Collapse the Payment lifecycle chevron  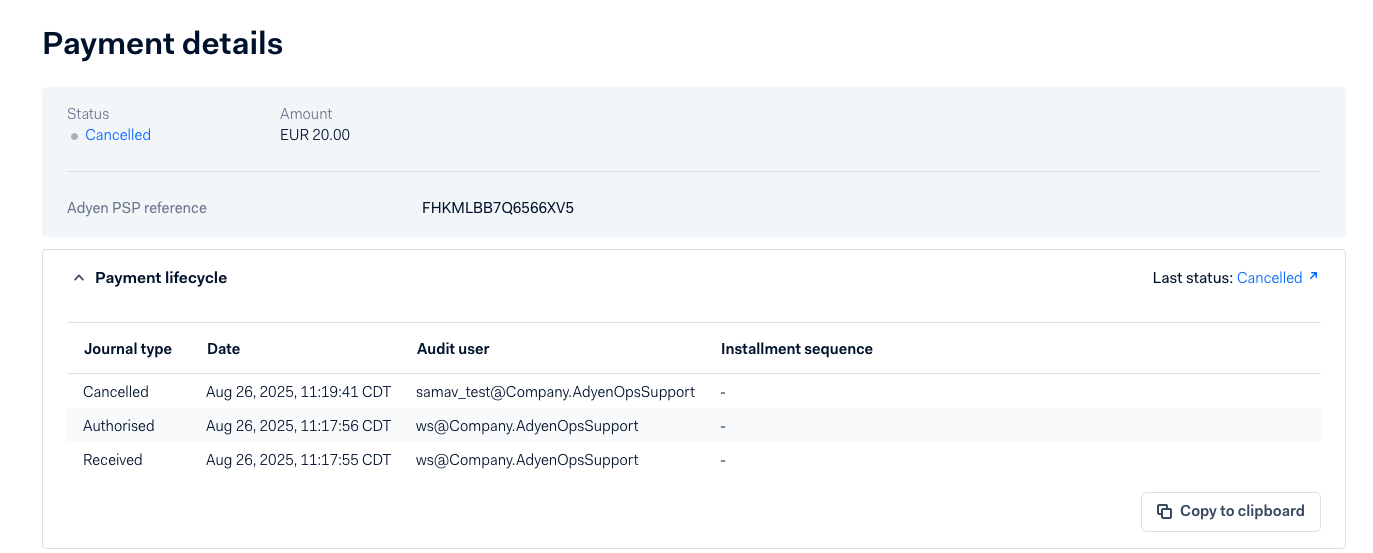click(x=79, y=278)
